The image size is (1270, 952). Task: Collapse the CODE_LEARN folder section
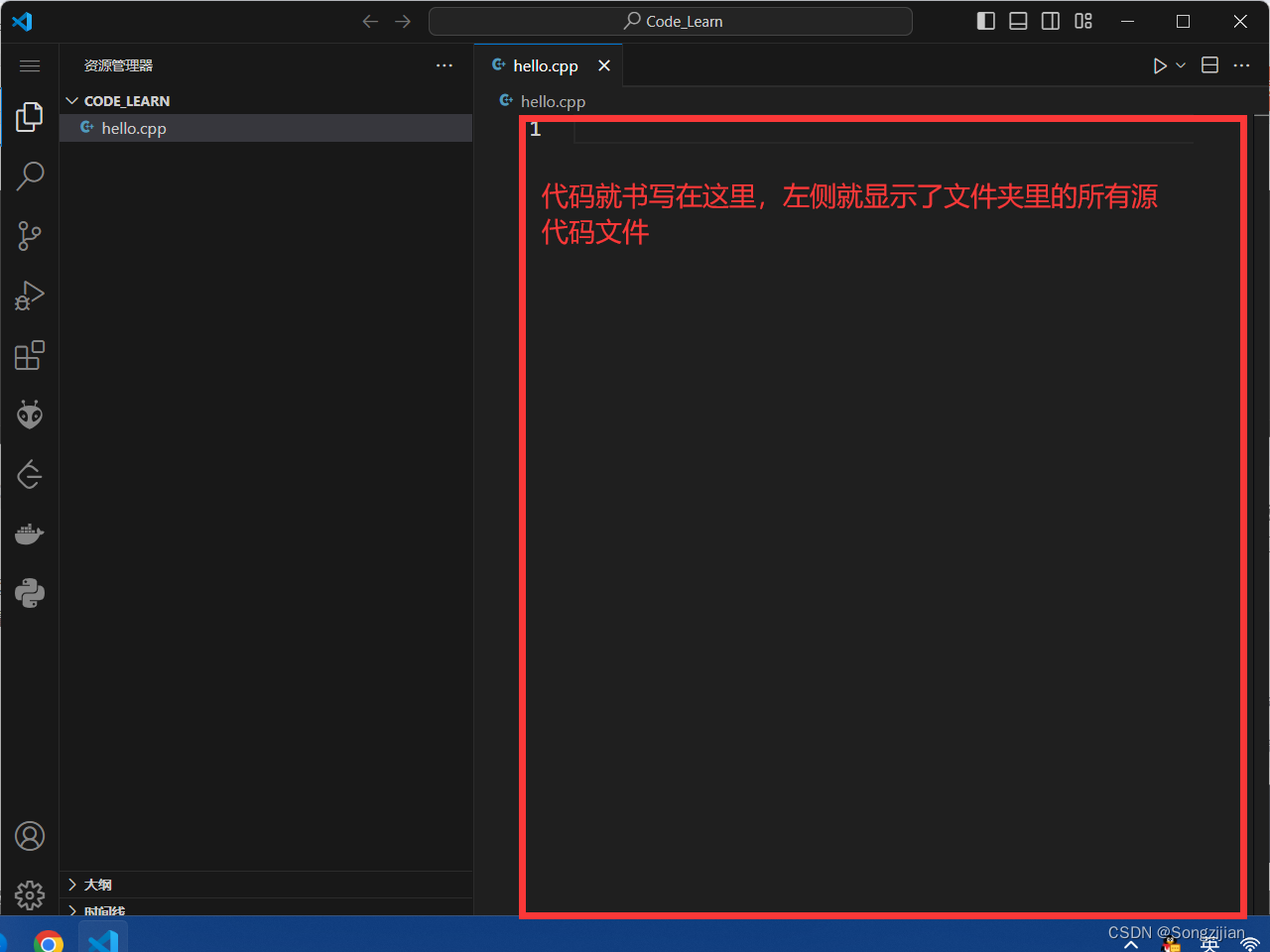point(266,101)
